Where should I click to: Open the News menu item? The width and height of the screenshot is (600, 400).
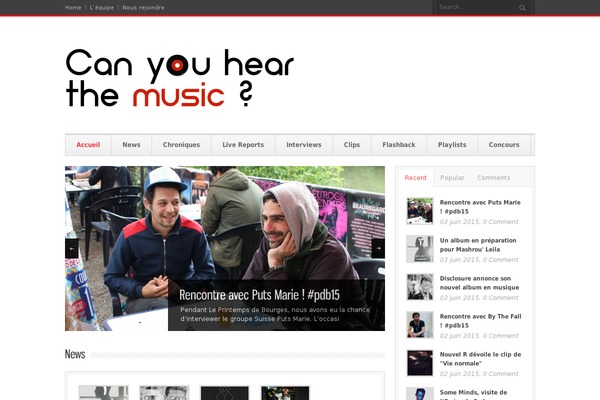(x=131, y=145)
